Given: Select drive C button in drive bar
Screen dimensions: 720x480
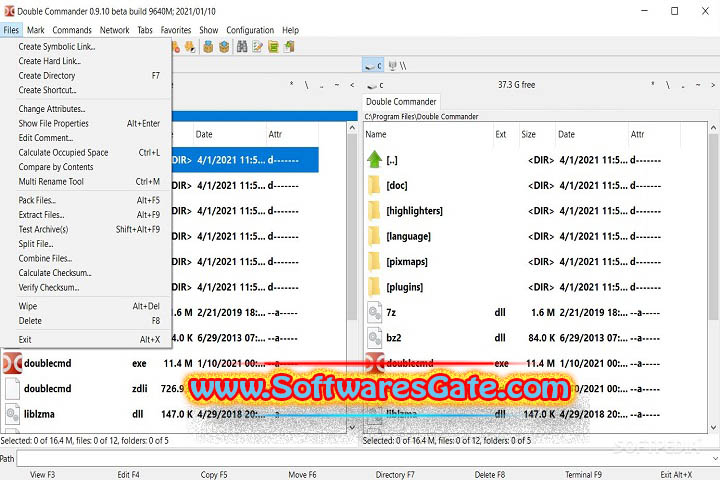Looking at the screenshot, I should [373, 66].
